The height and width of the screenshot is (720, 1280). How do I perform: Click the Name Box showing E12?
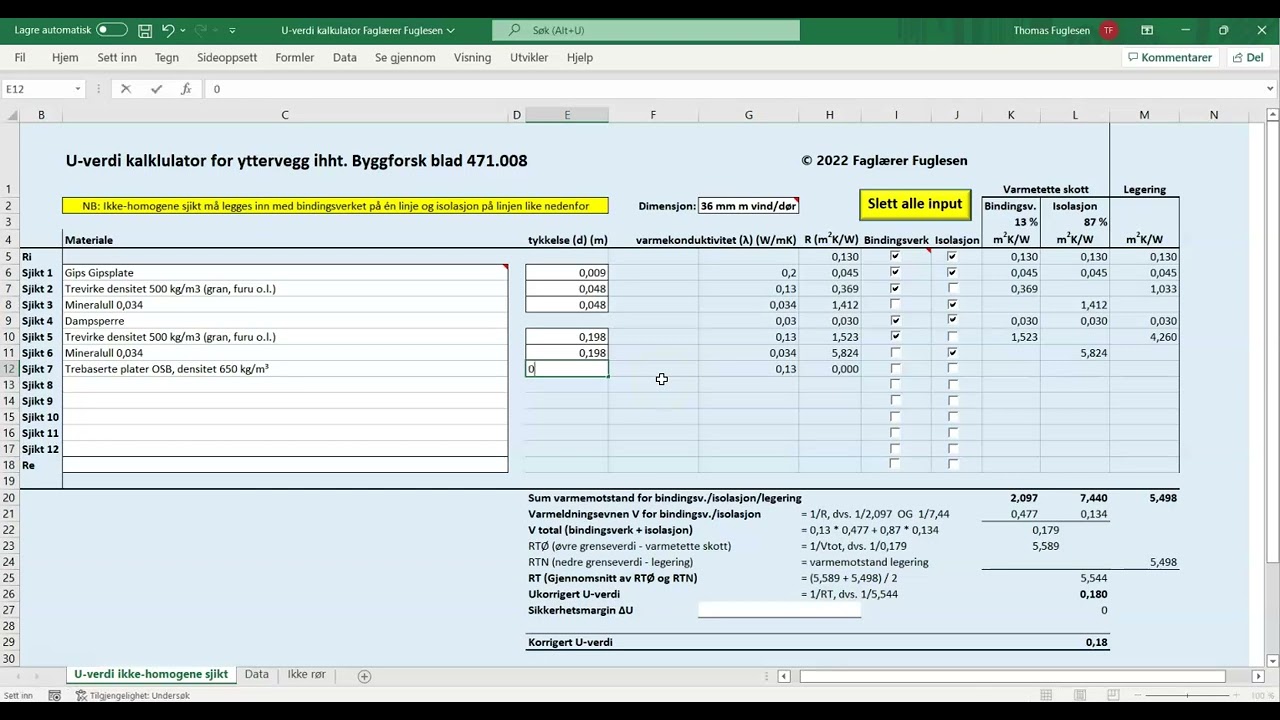click(x=37, y=89)
